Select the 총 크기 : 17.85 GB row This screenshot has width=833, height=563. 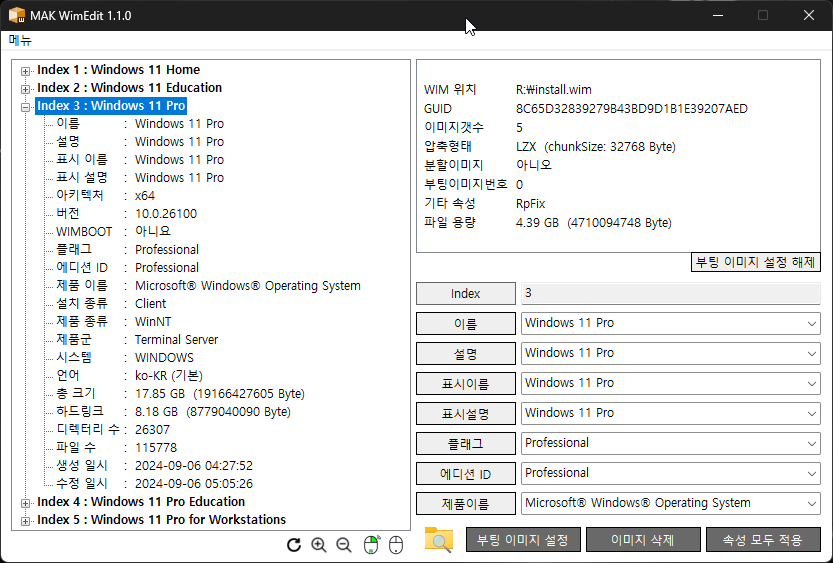point(181,394)
